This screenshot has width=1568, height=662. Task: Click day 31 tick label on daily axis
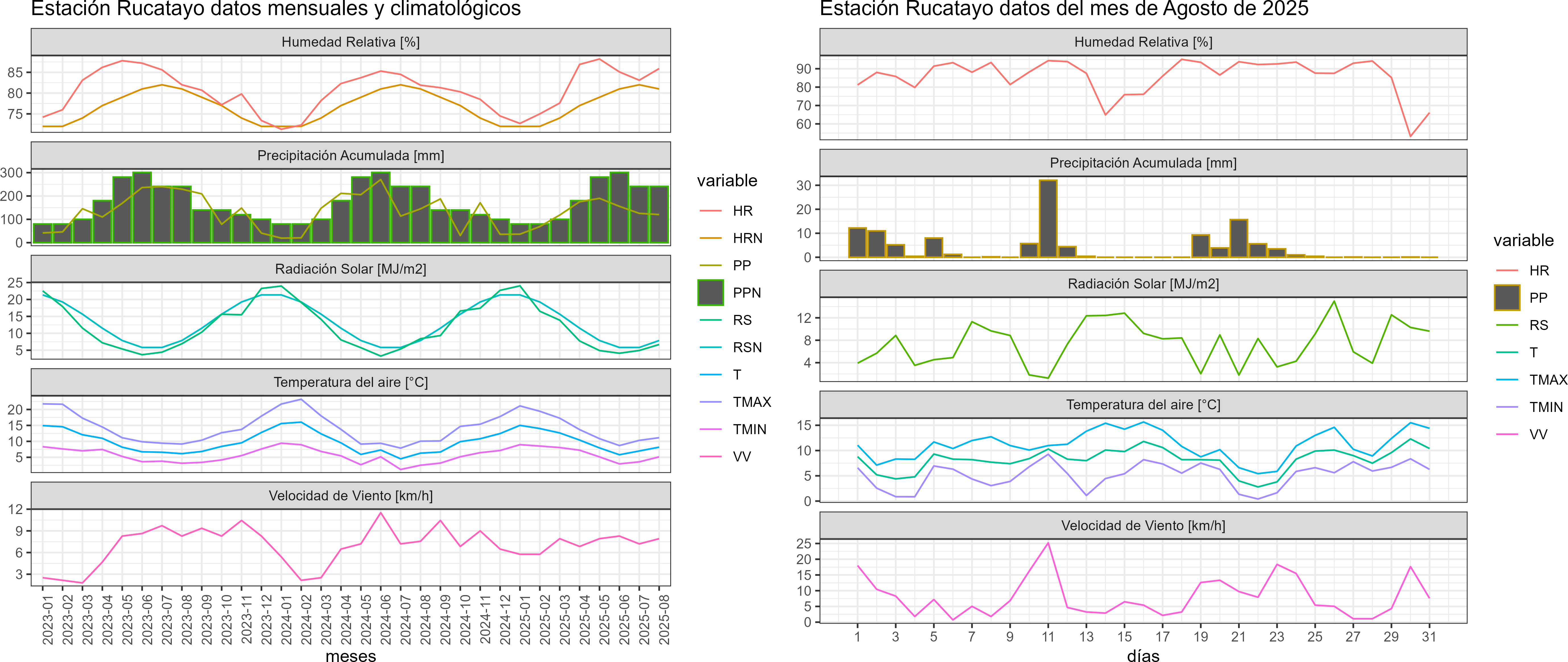tap(1429, 636)
